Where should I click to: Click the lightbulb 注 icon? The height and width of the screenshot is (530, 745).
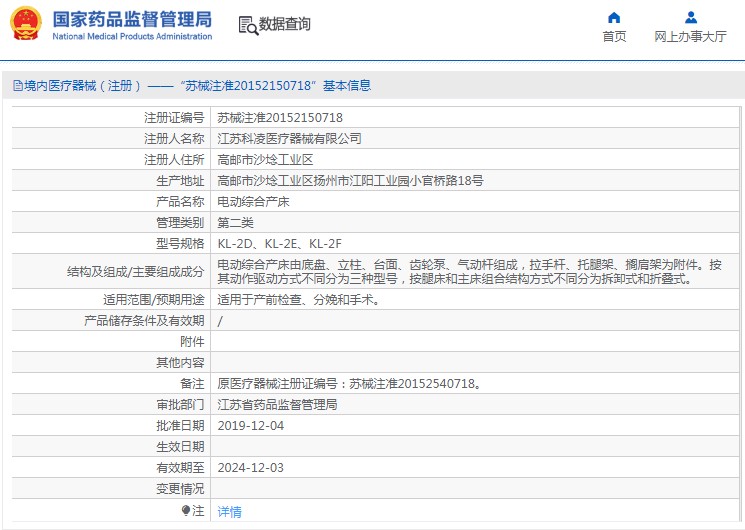[x=186, y=511]
